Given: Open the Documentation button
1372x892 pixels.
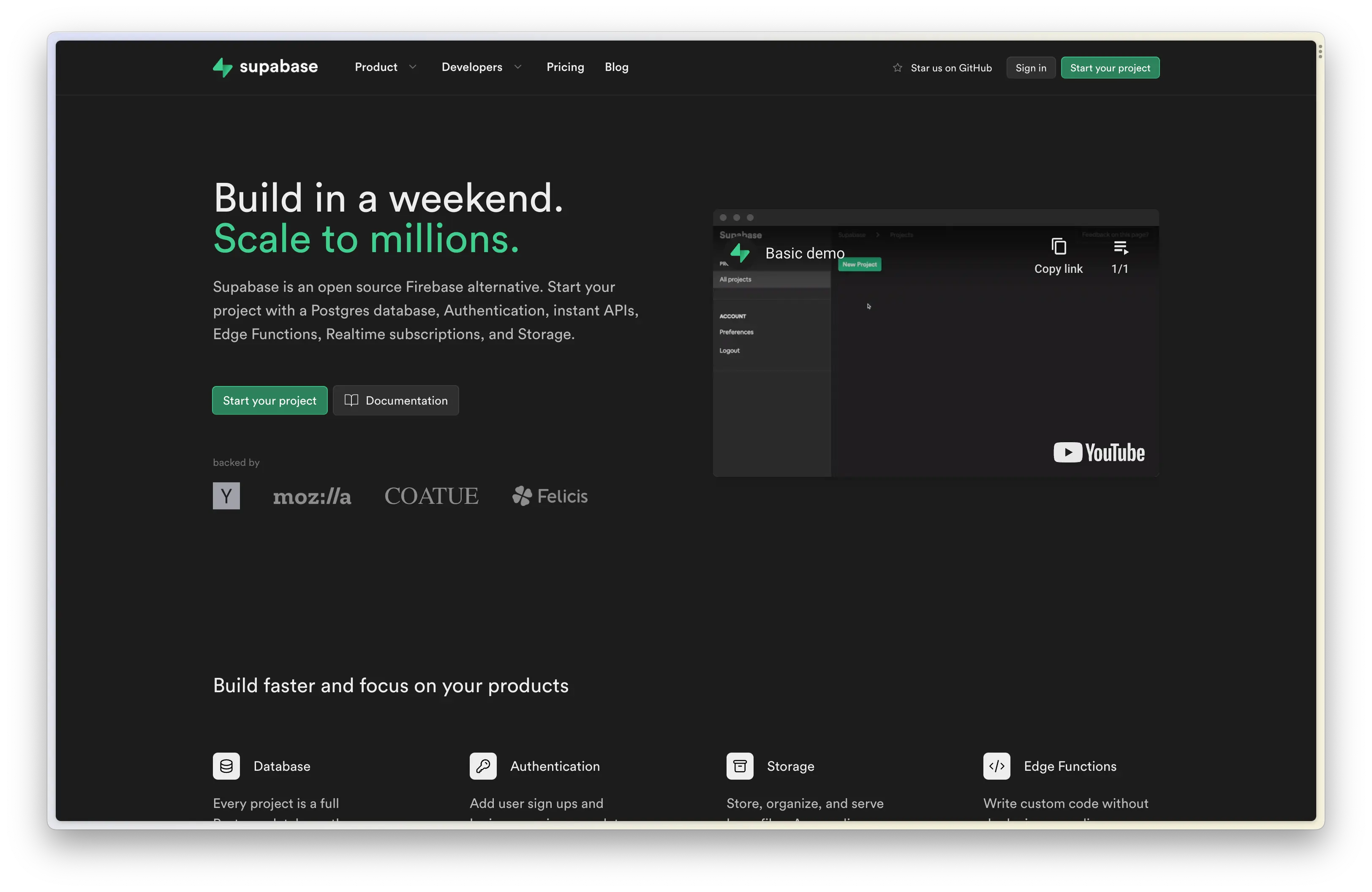Looking at the screenshot, I should 396,400.
